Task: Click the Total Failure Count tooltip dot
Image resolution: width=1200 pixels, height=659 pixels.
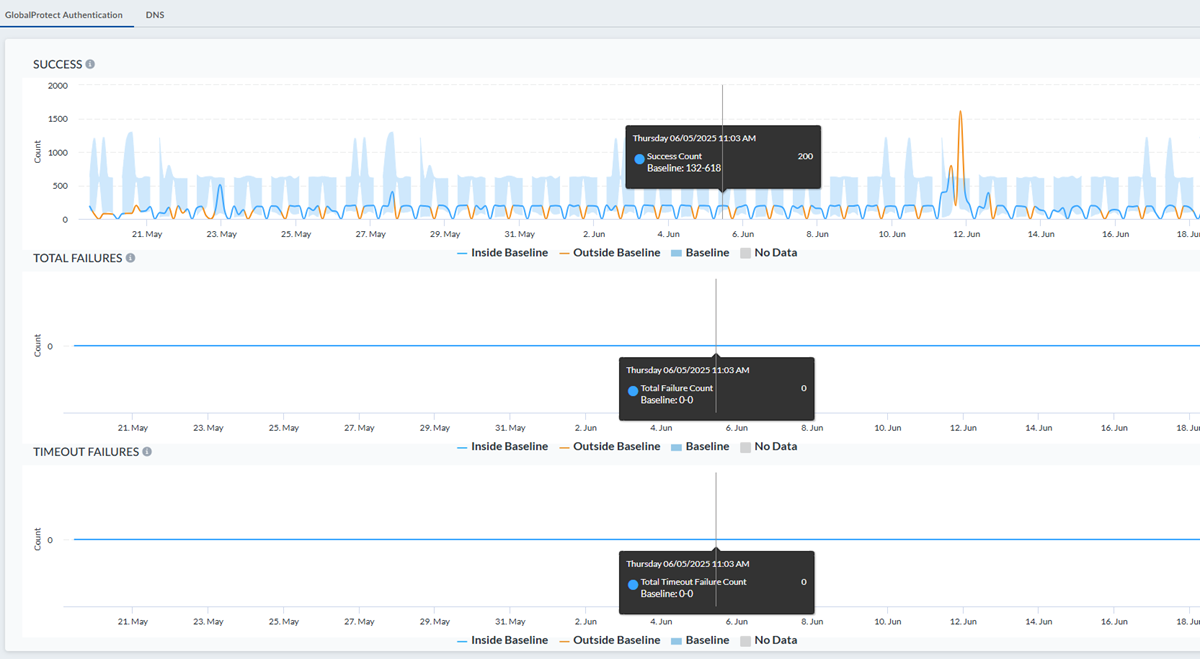Action: pos(633,391)
